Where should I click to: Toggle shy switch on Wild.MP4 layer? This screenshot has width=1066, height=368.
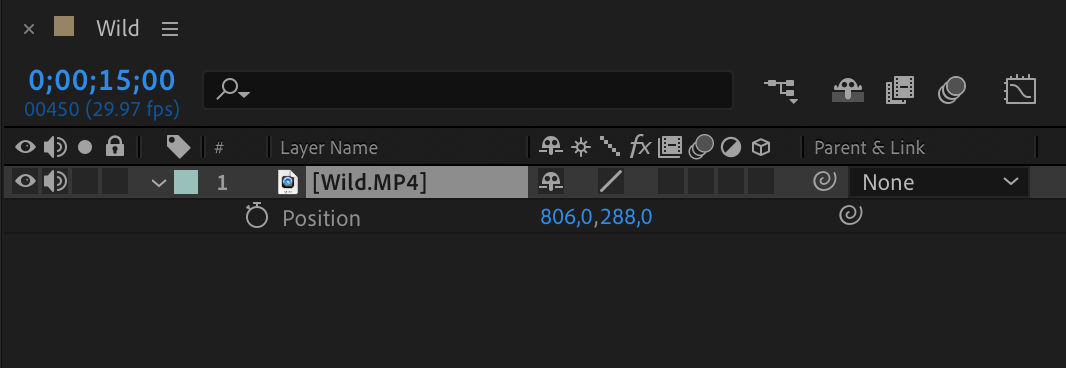click(551, 182)
